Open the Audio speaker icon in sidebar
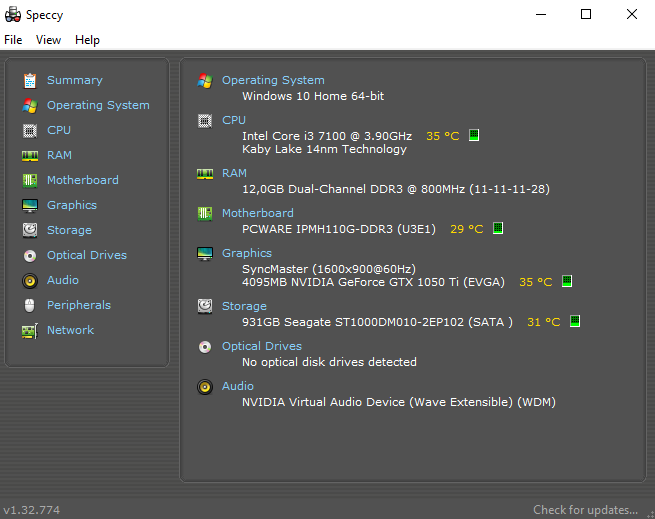Image resolution: width=655 pixels, height=519 pixels. [x=30, y=280]
